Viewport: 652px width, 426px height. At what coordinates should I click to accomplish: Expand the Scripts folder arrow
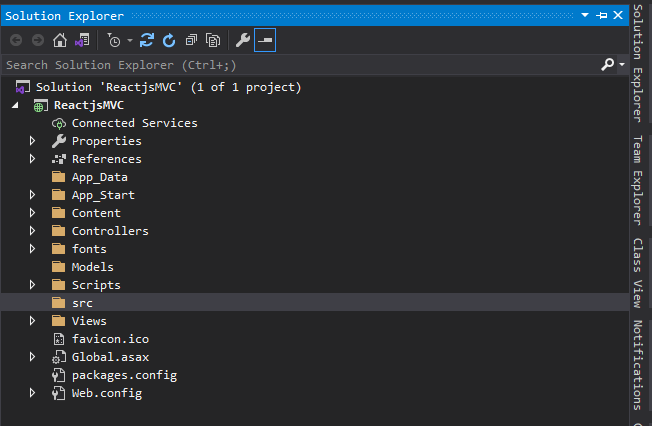(32, 285)
